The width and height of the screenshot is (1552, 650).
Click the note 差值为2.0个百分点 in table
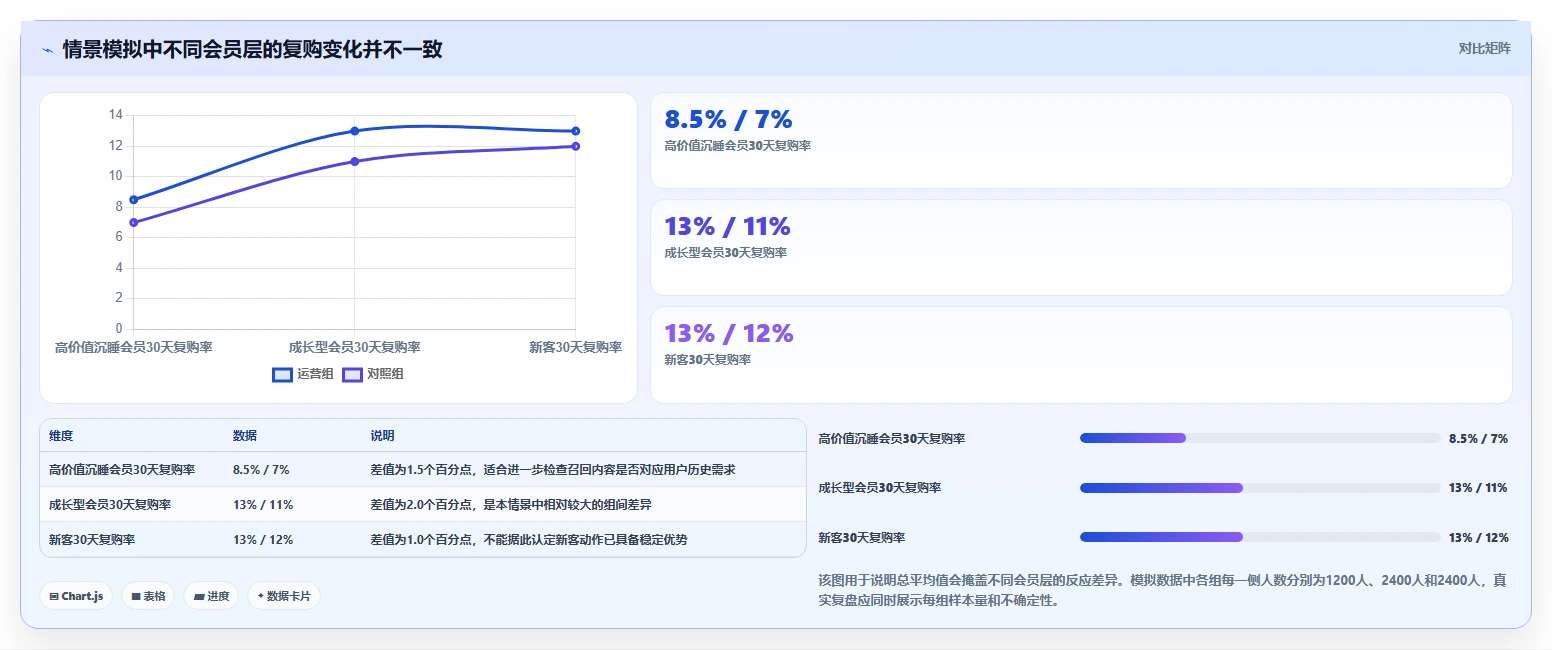pyautogui.click(x=511, y=504)
